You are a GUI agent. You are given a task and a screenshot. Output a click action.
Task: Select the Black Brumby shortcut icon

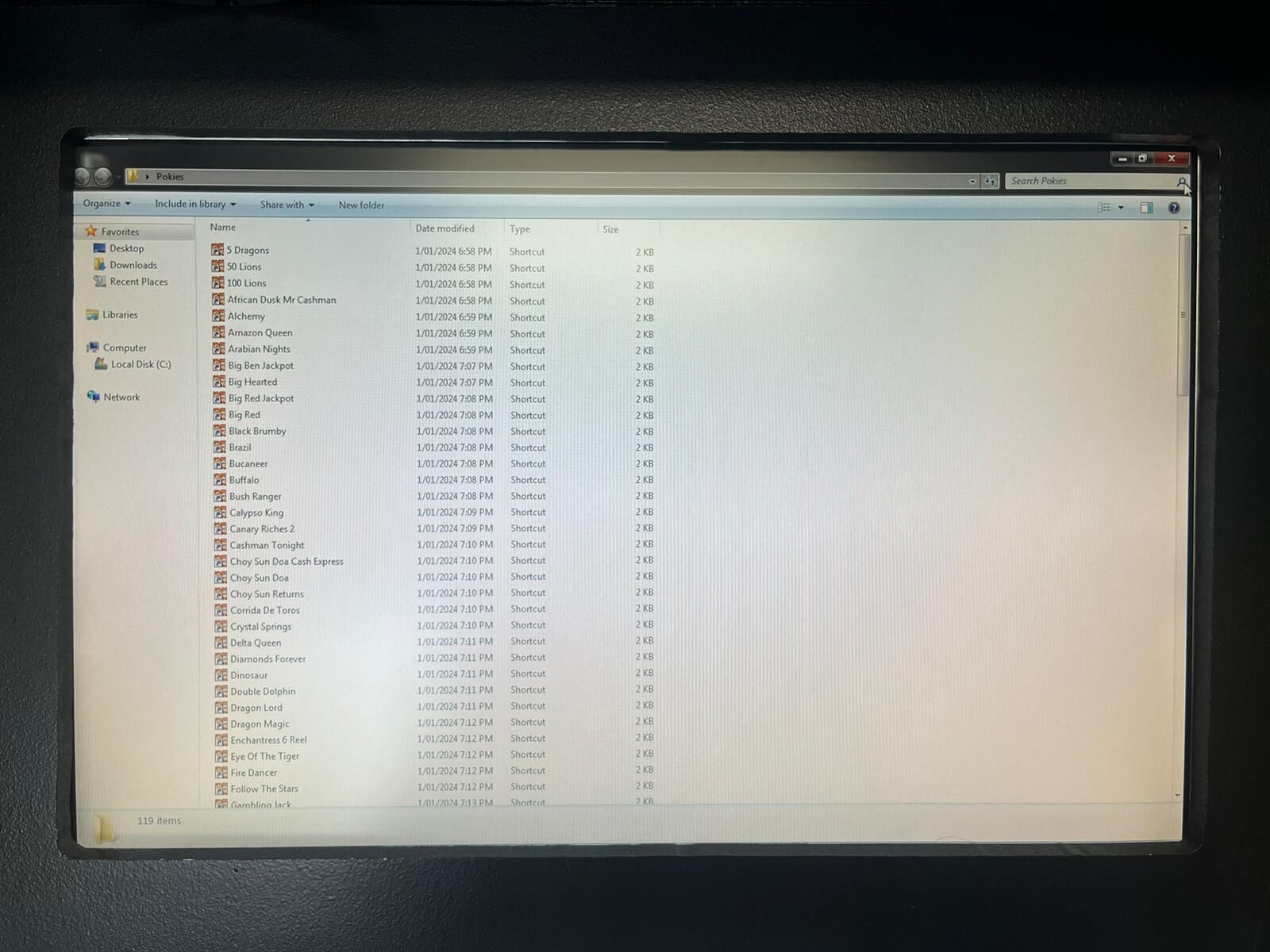click(x=219, y=431)
